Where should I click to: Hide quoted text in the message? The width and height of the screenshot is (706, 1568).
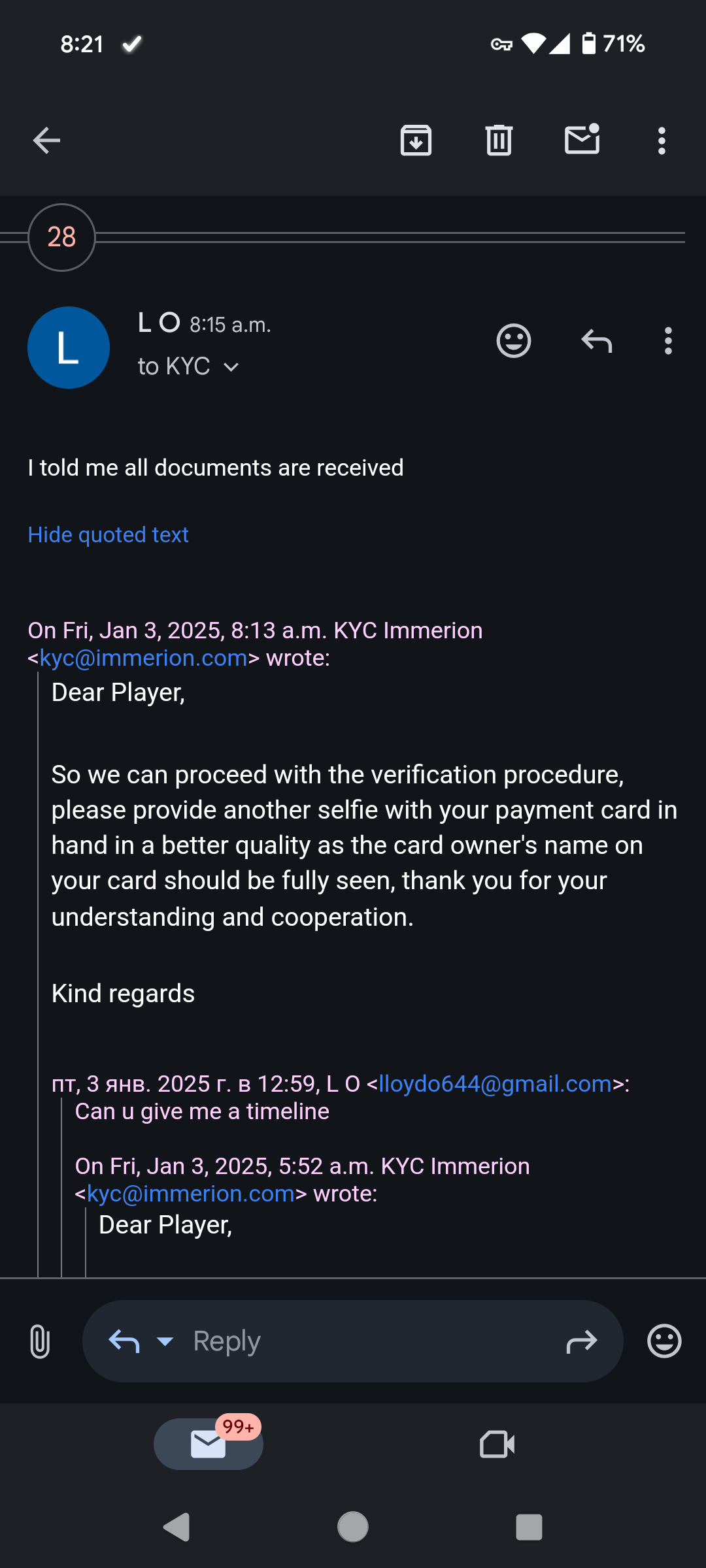tap(108, 535)
